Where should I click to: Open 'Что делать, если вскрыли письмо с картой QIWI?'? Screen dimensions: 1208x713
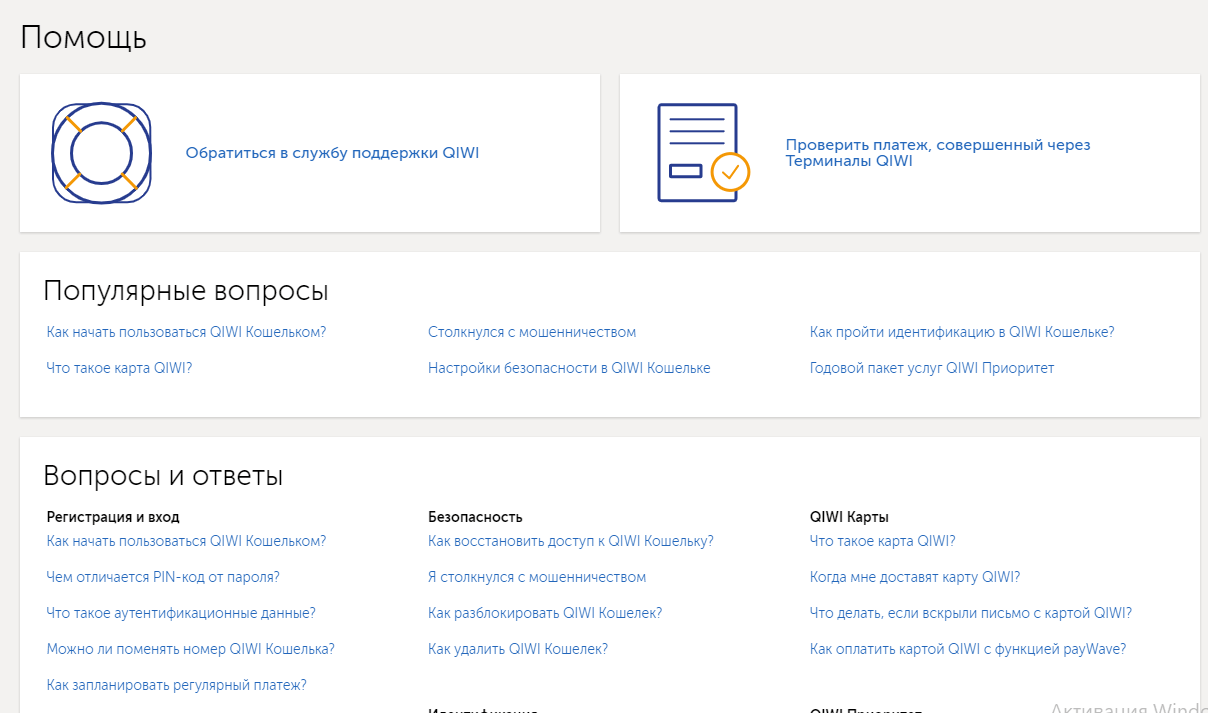click(971, 613)
